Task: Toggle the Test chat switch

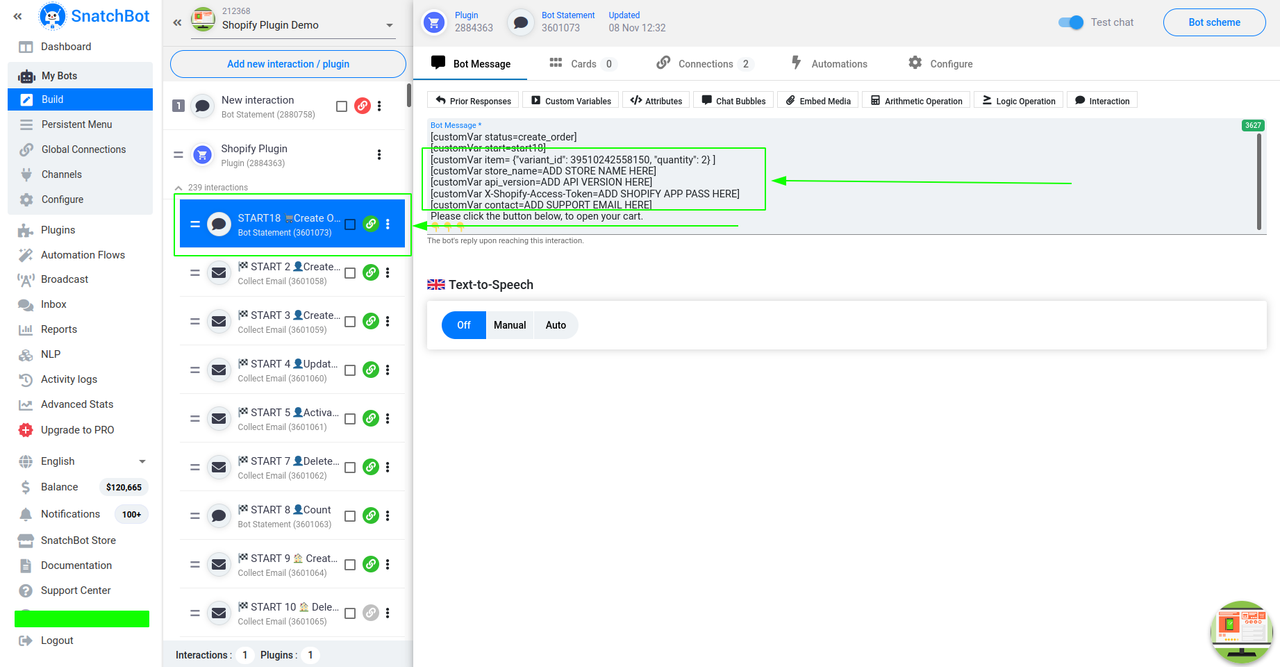Action: tap(1071, 22)
